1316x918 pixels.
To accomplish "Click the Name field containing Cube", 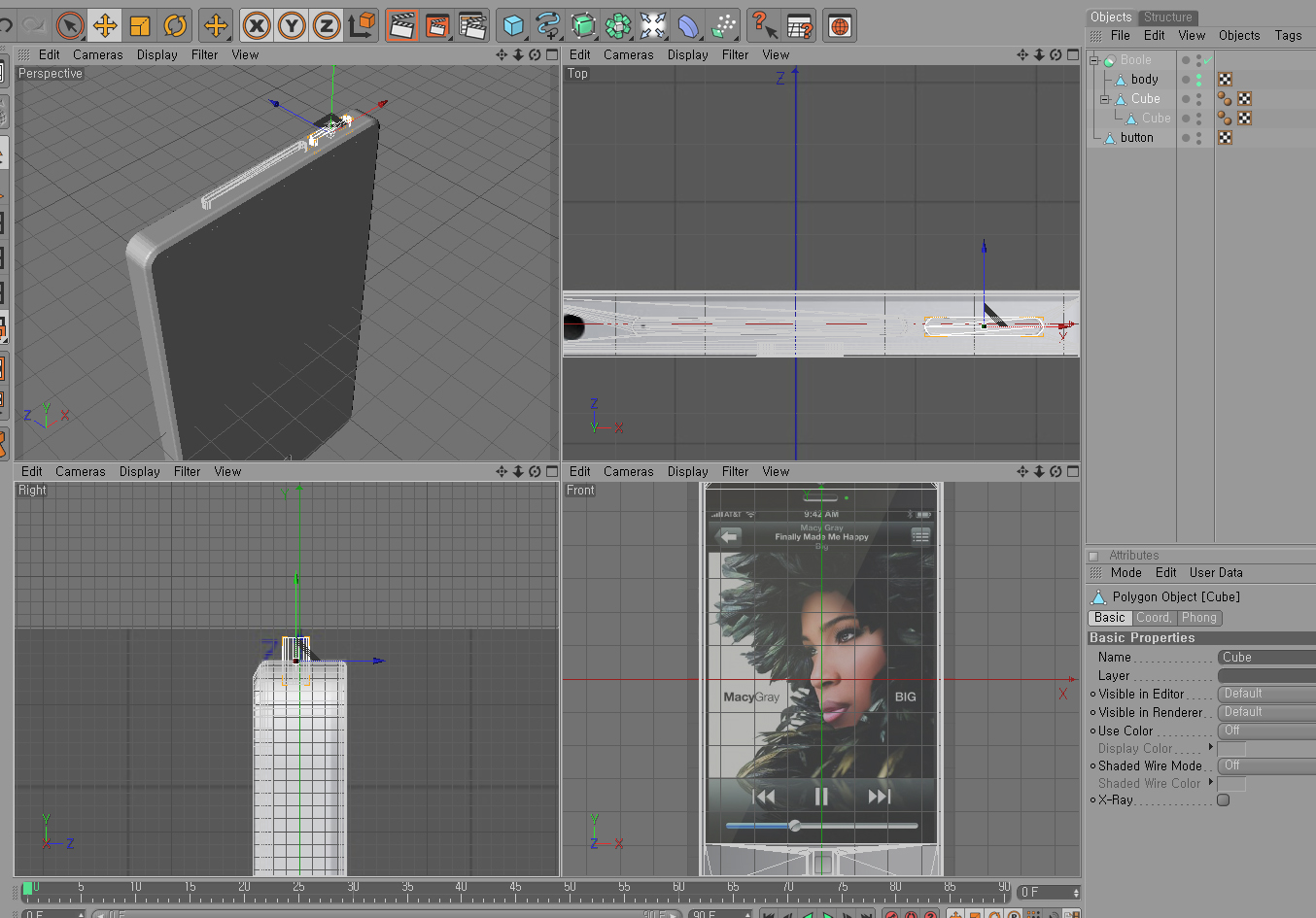I will pyautogui.click(x=1266, y=658).
